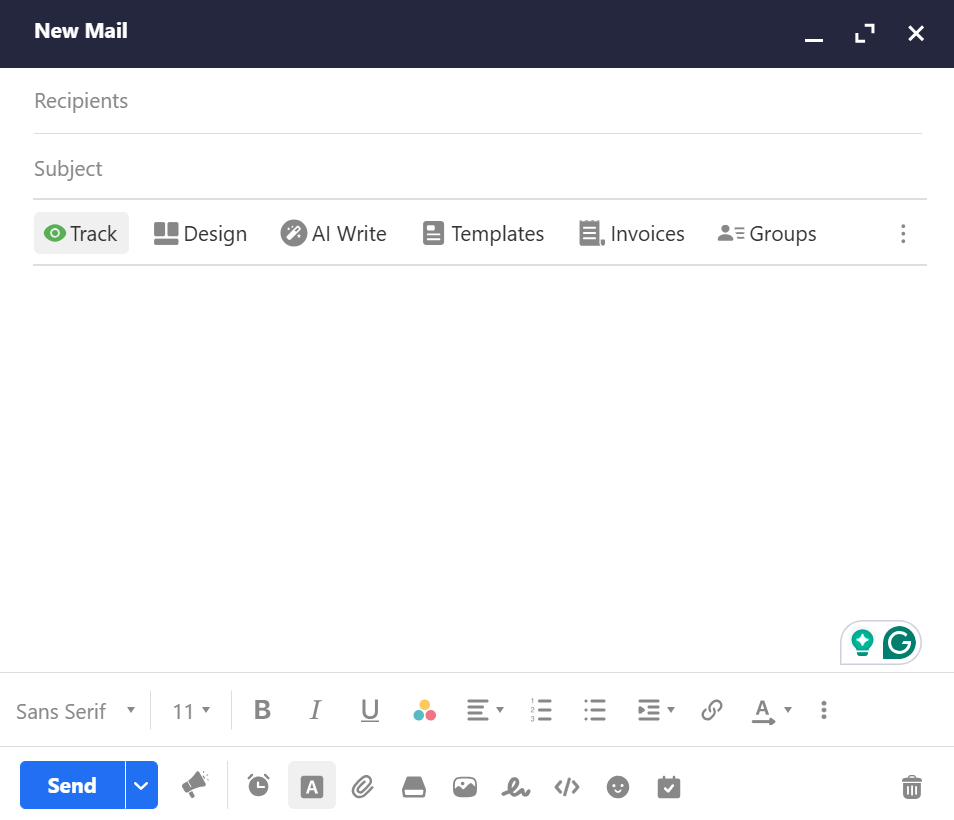Open the text color picker circles
The width and height of the screenshot is (954, 820).
(x=424, y=710)
